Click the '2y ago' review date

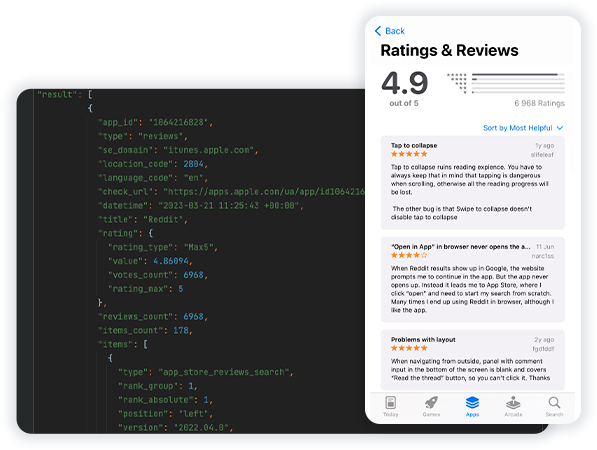544,340
